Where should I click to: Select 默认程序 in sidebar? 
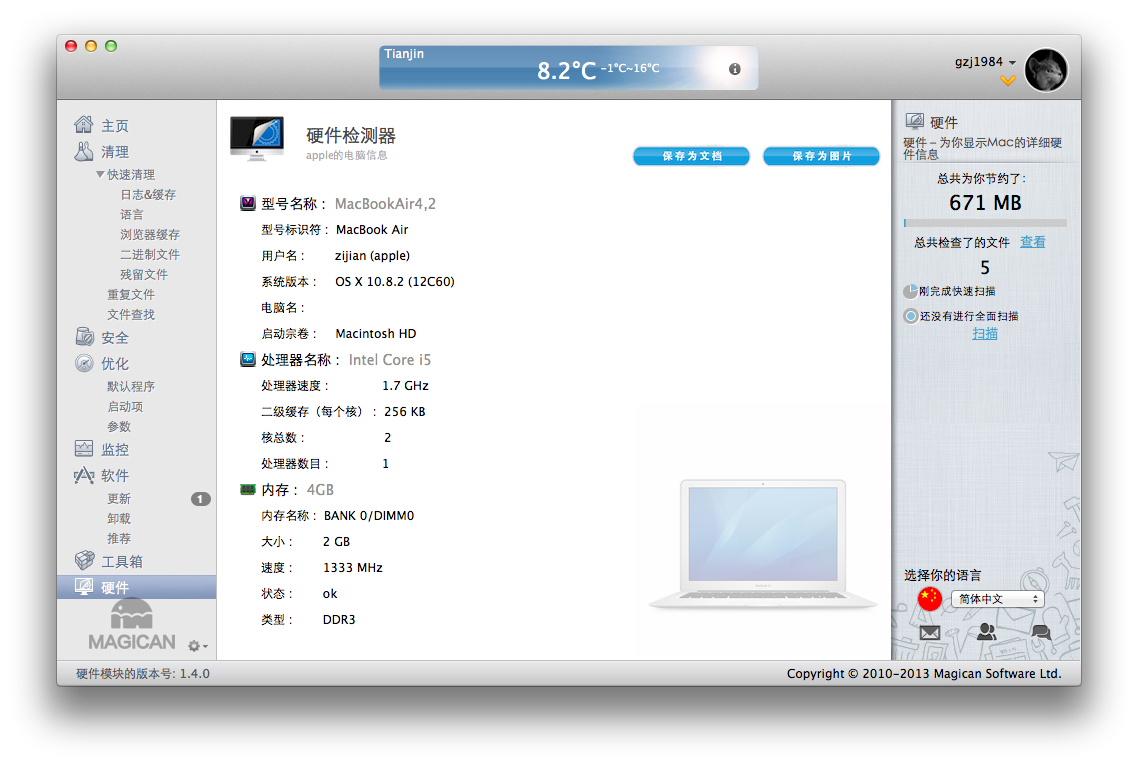(131, 386)
